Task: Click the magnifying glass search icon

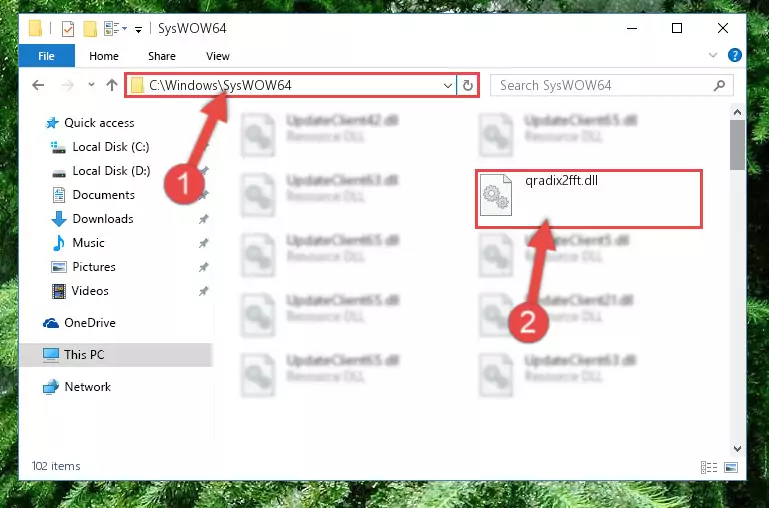Action: [719, 85]
